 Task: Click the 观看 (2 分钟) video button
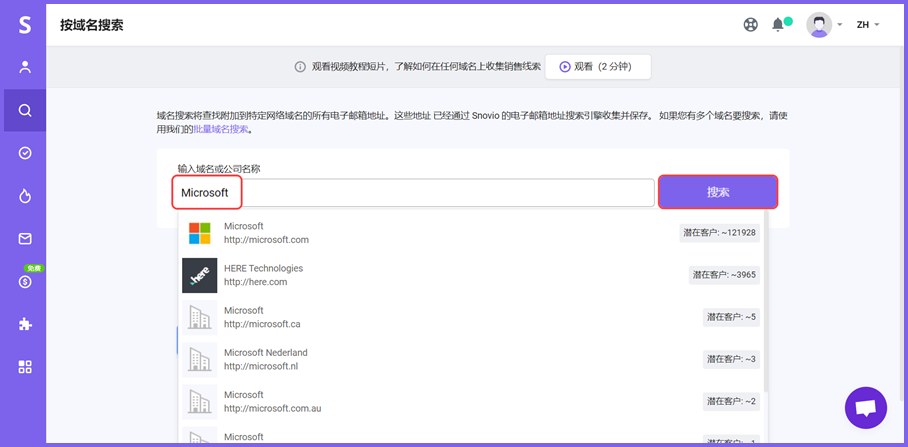pyautogui.click(x=598, y=67)
